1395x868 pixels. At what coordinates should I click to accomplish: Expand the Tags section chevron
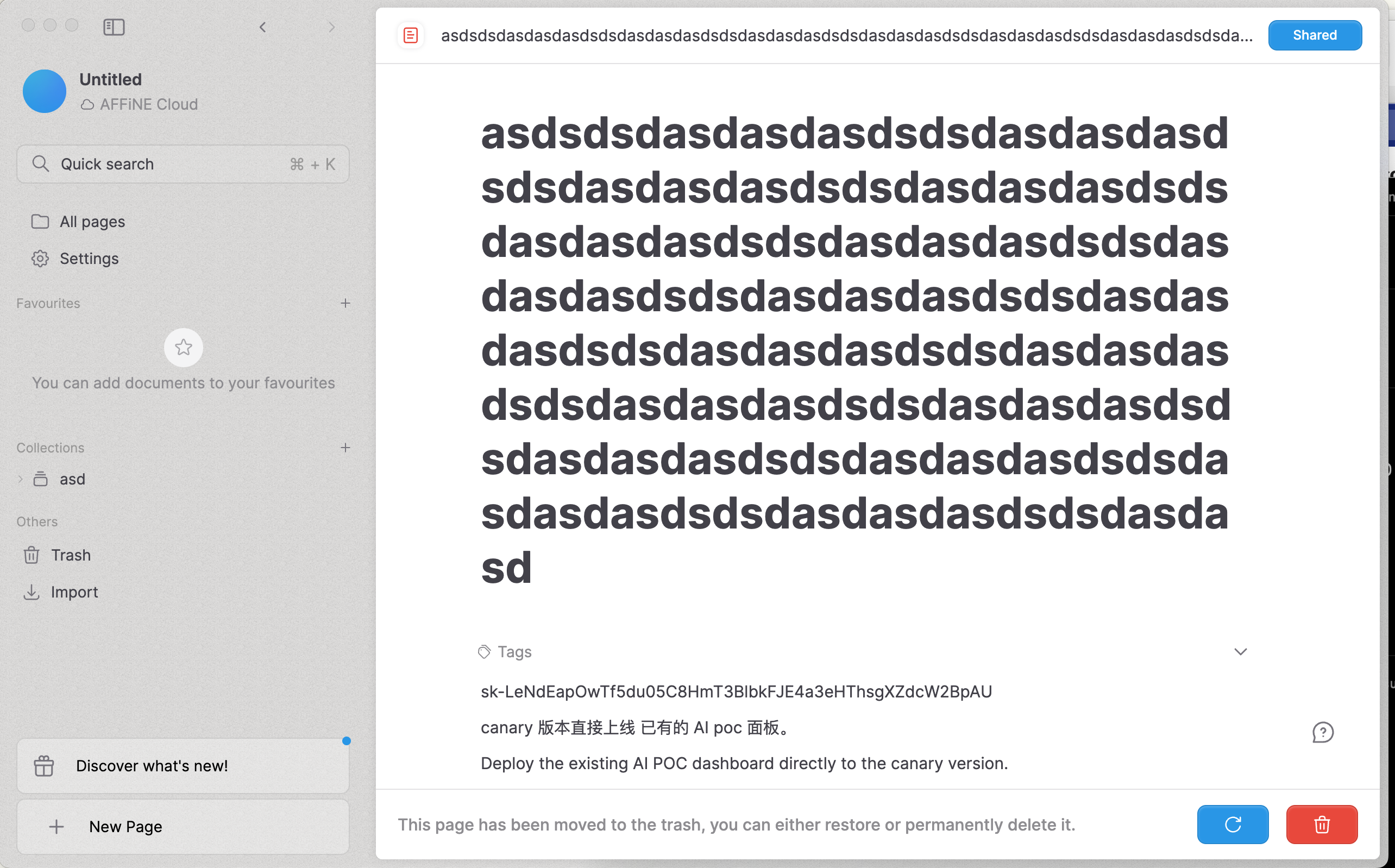coord(1241,652)
